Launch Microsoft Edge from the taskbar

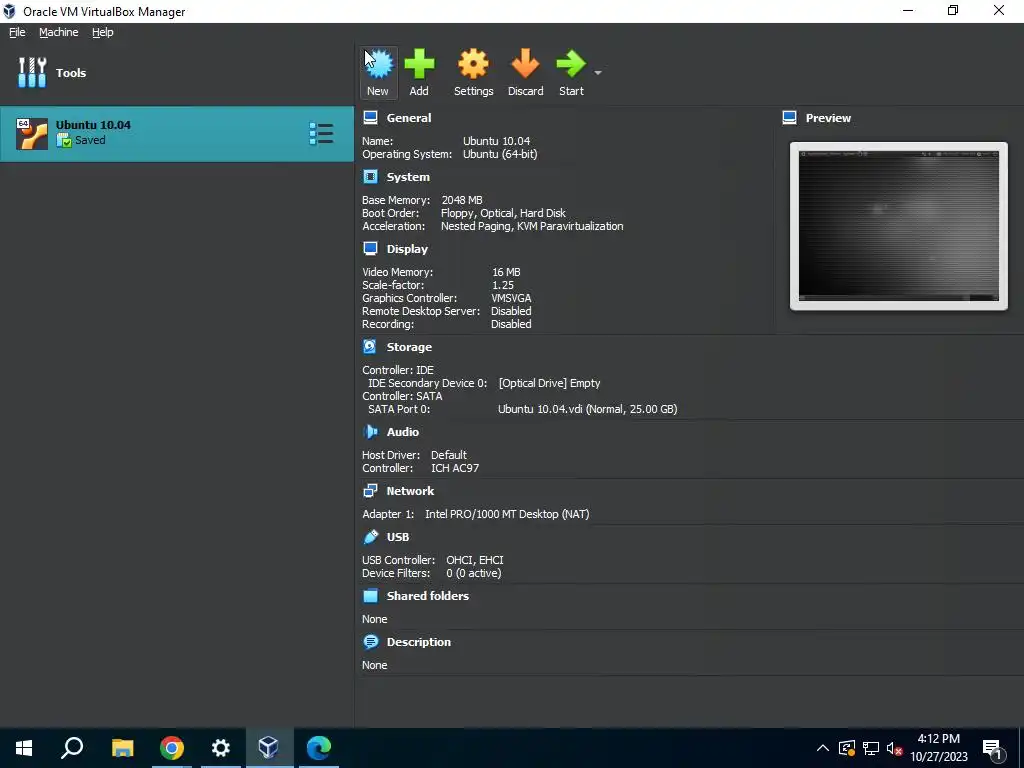click(x=319, y=748)
